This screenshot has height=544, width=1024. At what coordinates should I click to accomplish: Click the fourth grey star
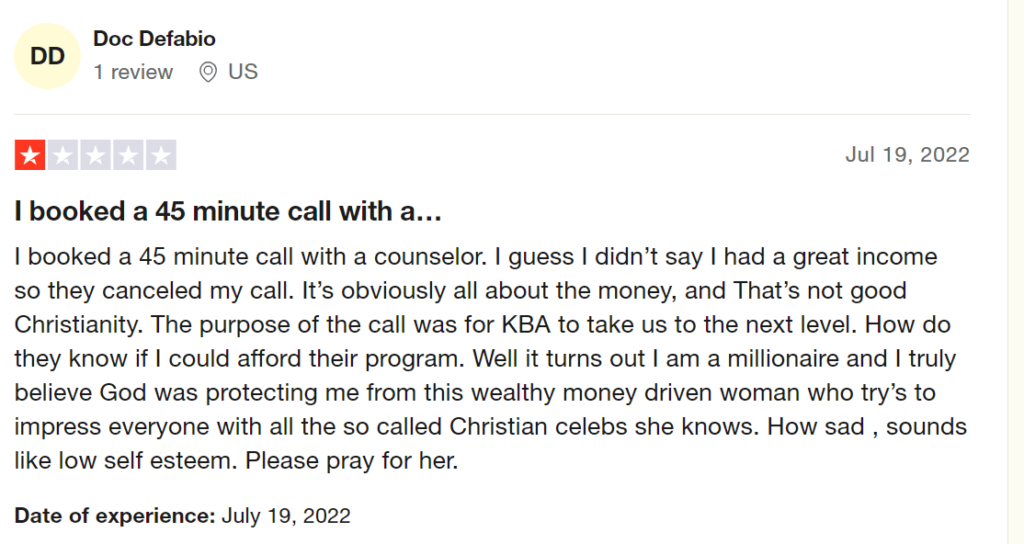click(128, 156)
